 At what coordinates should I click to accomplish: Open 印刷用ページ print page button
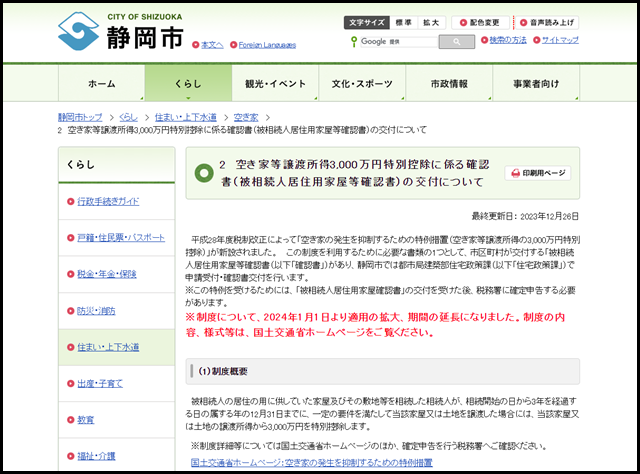[538, 173]
